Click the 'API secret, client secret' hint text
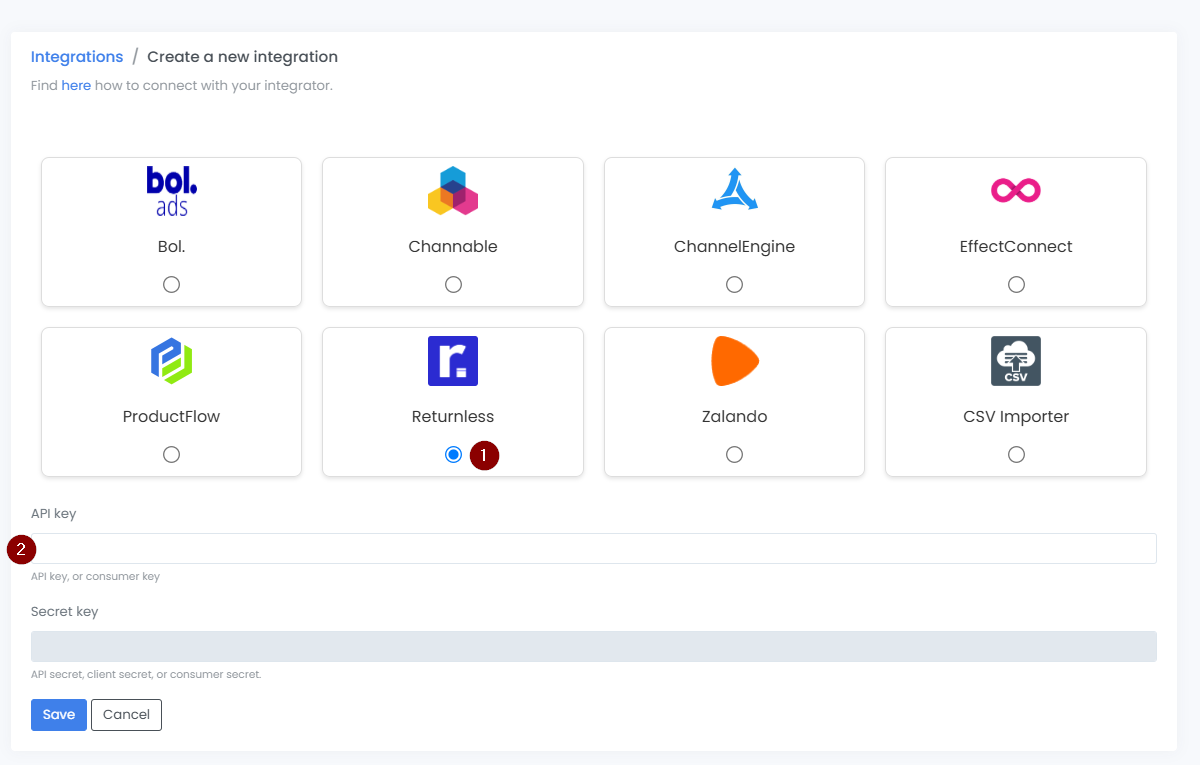The width and height of the screenshot is (1200, 765). click(x=146, y=675)
